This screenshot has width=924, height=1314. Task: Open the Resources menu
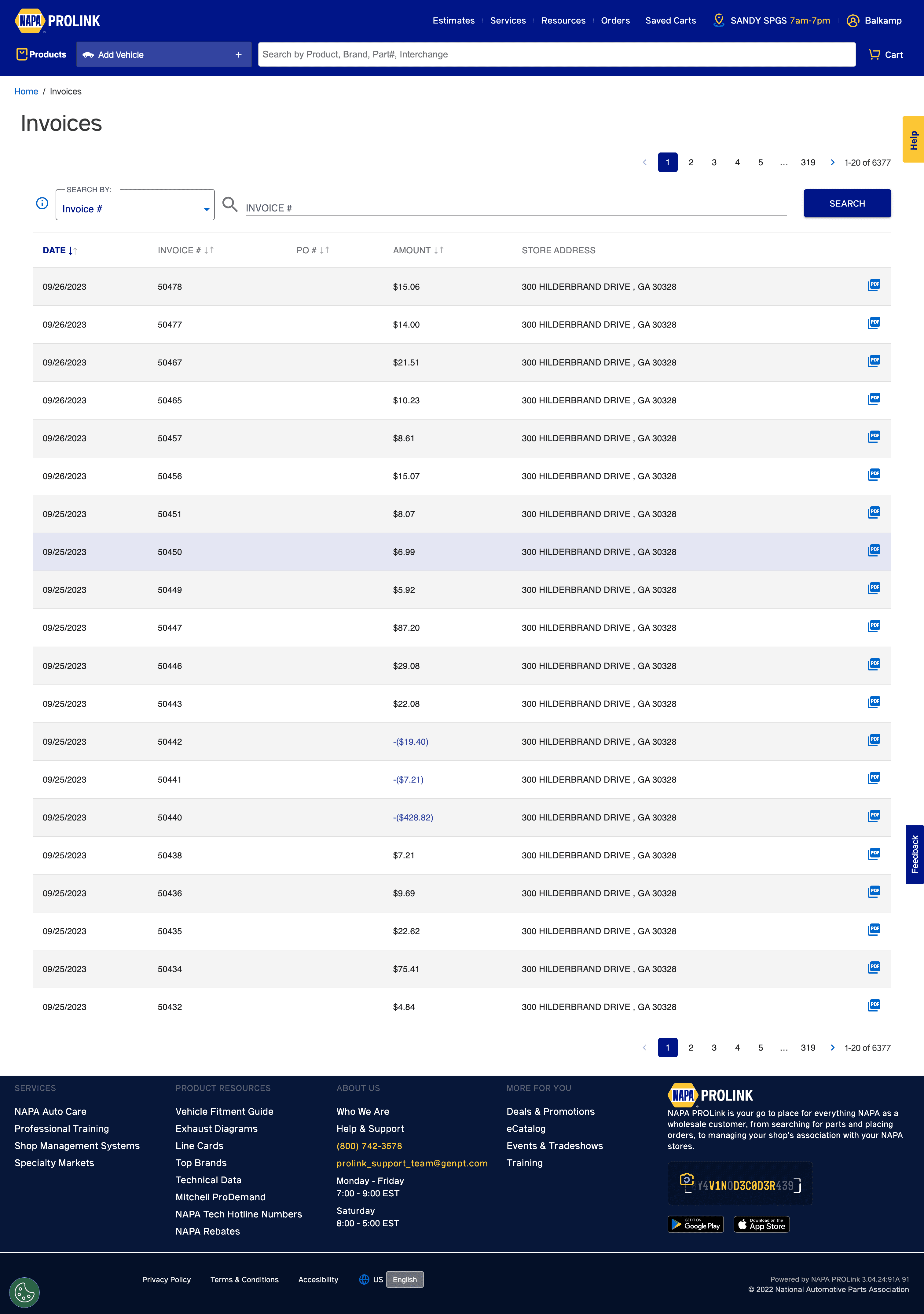coord(563,20)
